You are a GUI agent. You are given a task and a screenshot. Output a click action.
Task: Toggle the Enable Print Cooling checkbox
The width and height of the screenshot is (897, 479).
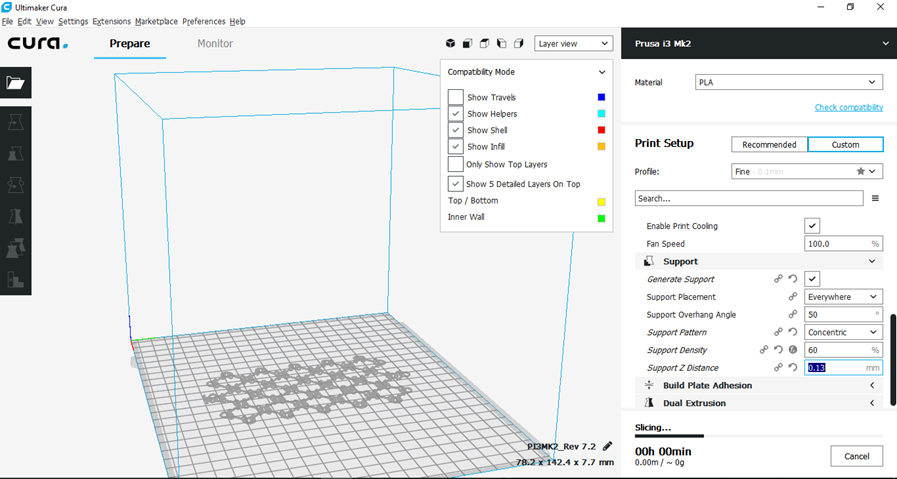point(812,226)
